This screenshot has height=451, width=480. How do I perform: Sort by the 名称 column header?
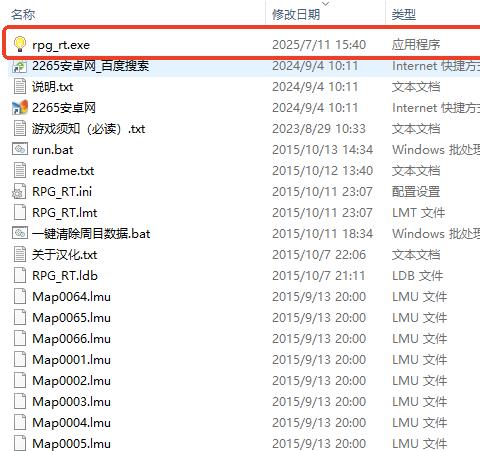[x=23, y=14]
